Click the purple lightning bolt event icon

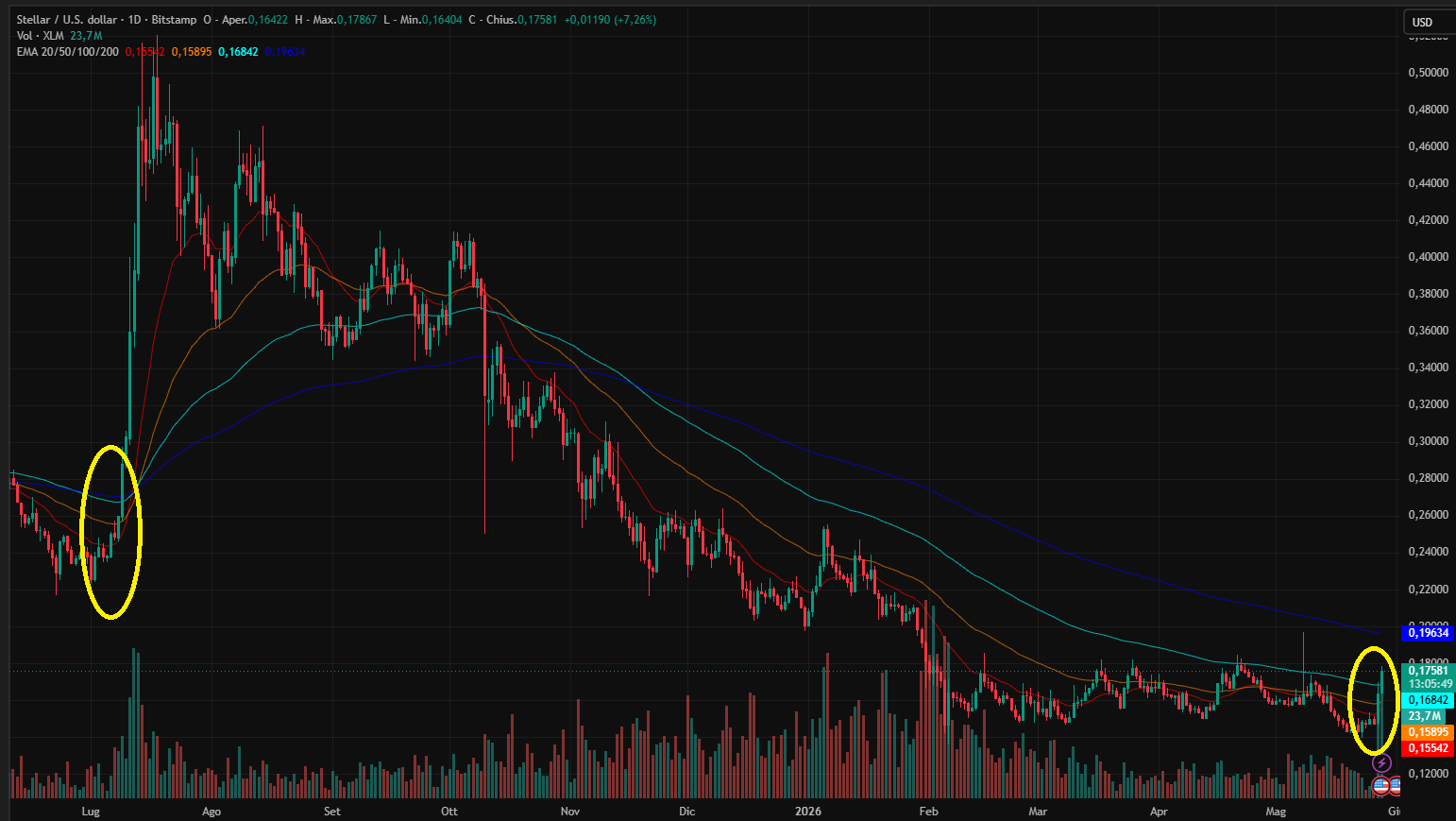(x=1381, y=763)
